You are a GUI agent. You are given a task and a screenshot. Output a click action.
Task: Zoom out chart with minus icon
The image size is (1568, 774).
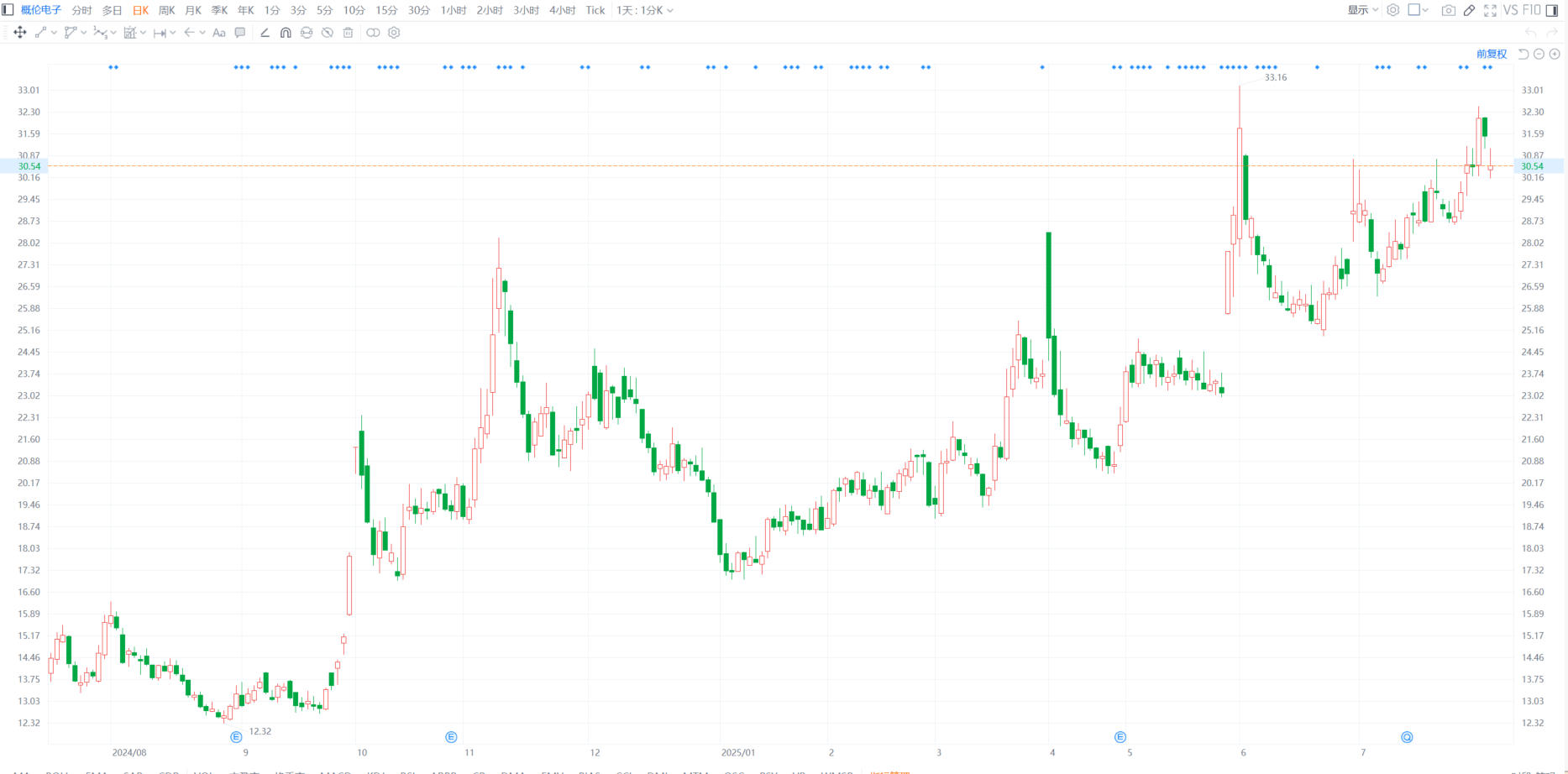click(1539, 54)
